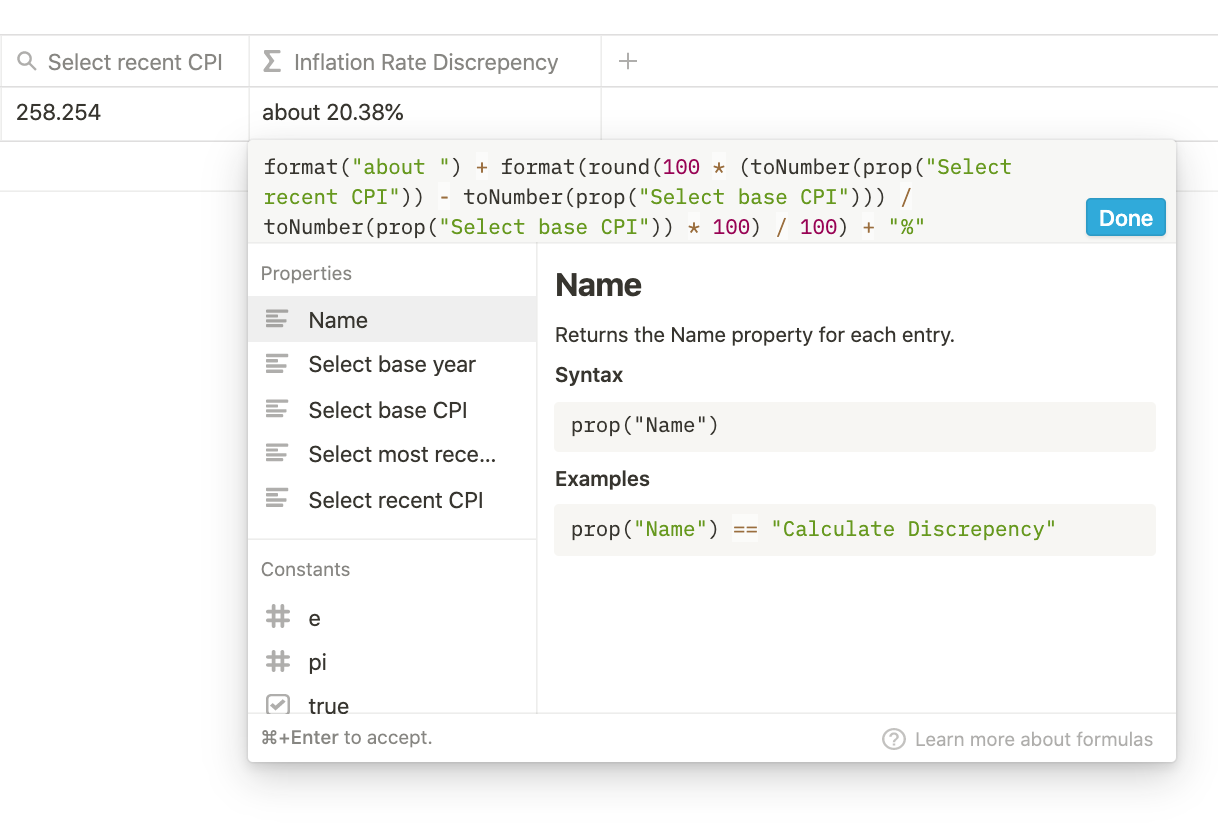Open the Inflation Rate Discrepency column header
This screenshot has height=824, width=1218.
coord(425,62)
